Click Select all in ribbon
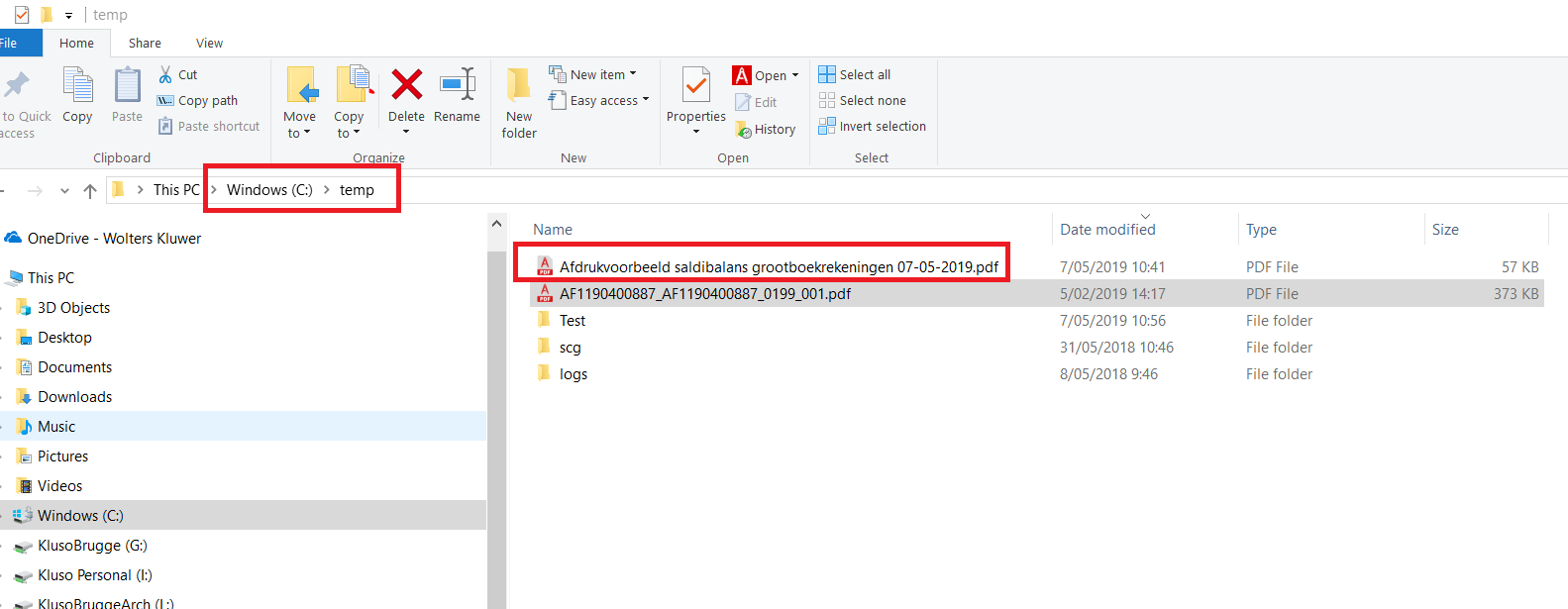Image resolution: width=1568 pixels, height=609 pixels. click(x=855, y=74)
